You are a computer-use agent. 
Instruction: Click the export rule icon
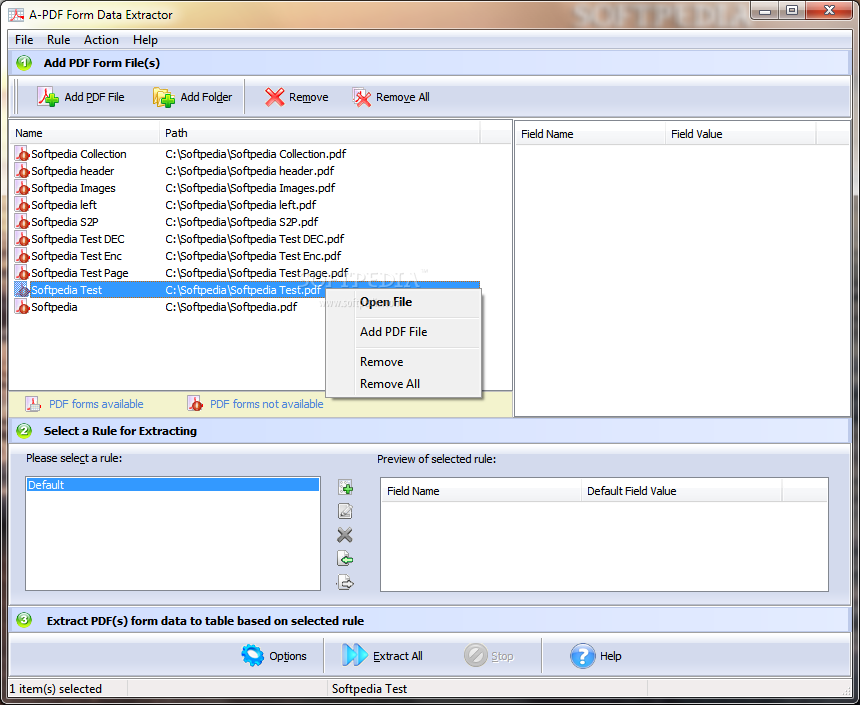[x=345, y=582]
